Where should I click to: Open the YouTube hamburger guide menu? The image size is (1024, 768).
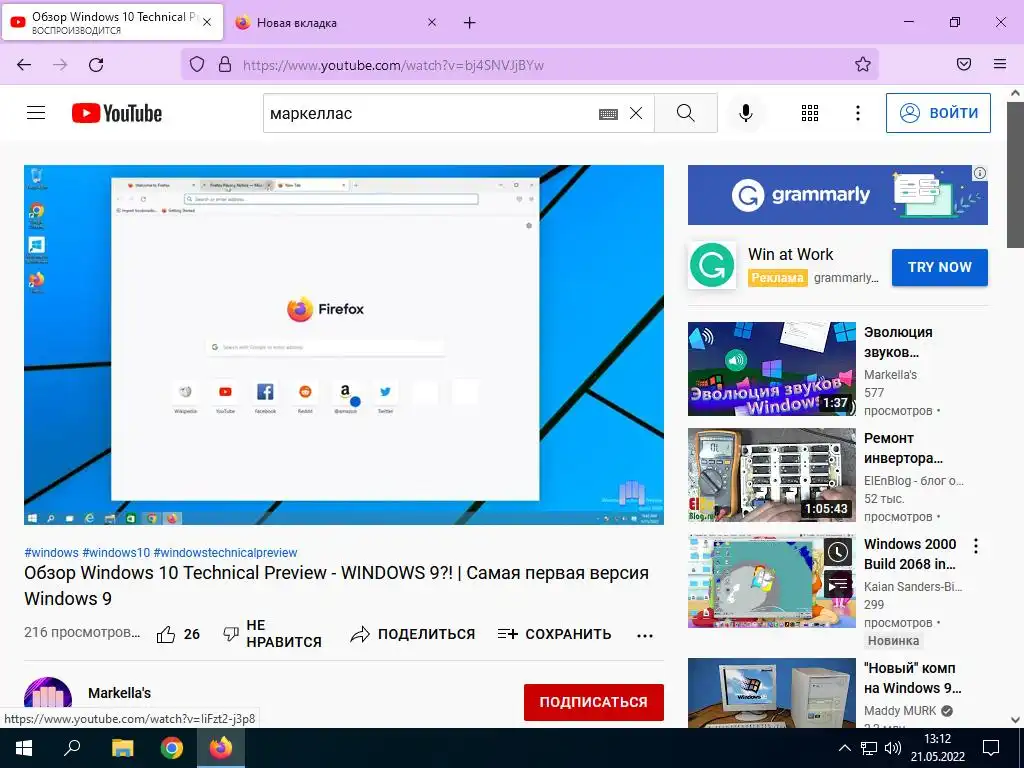[x=36, y=113]
